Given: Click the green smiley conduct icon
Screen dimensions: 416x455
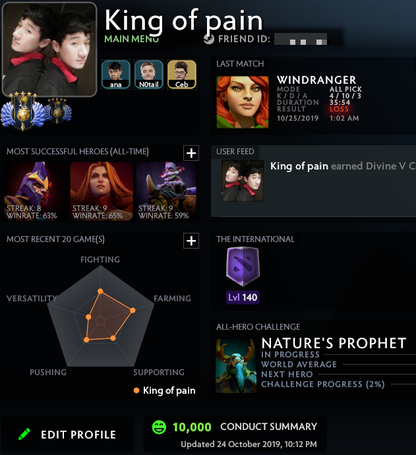Looking at the screenshot, I should click(x=159, y=427).
